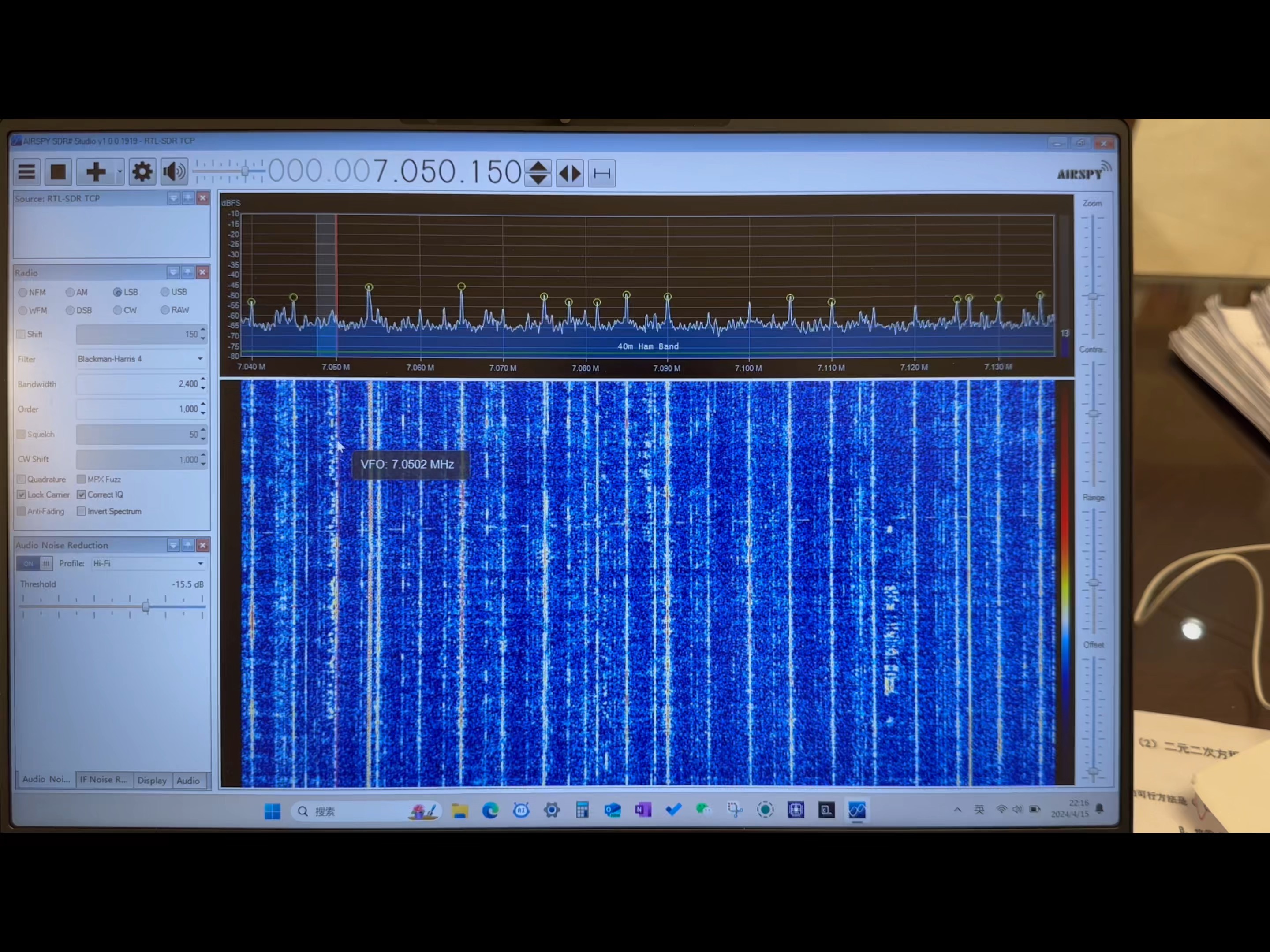Open the Filter Blackman-Harris 4 dropdown

pyautogui.click(x=141, y=359)
